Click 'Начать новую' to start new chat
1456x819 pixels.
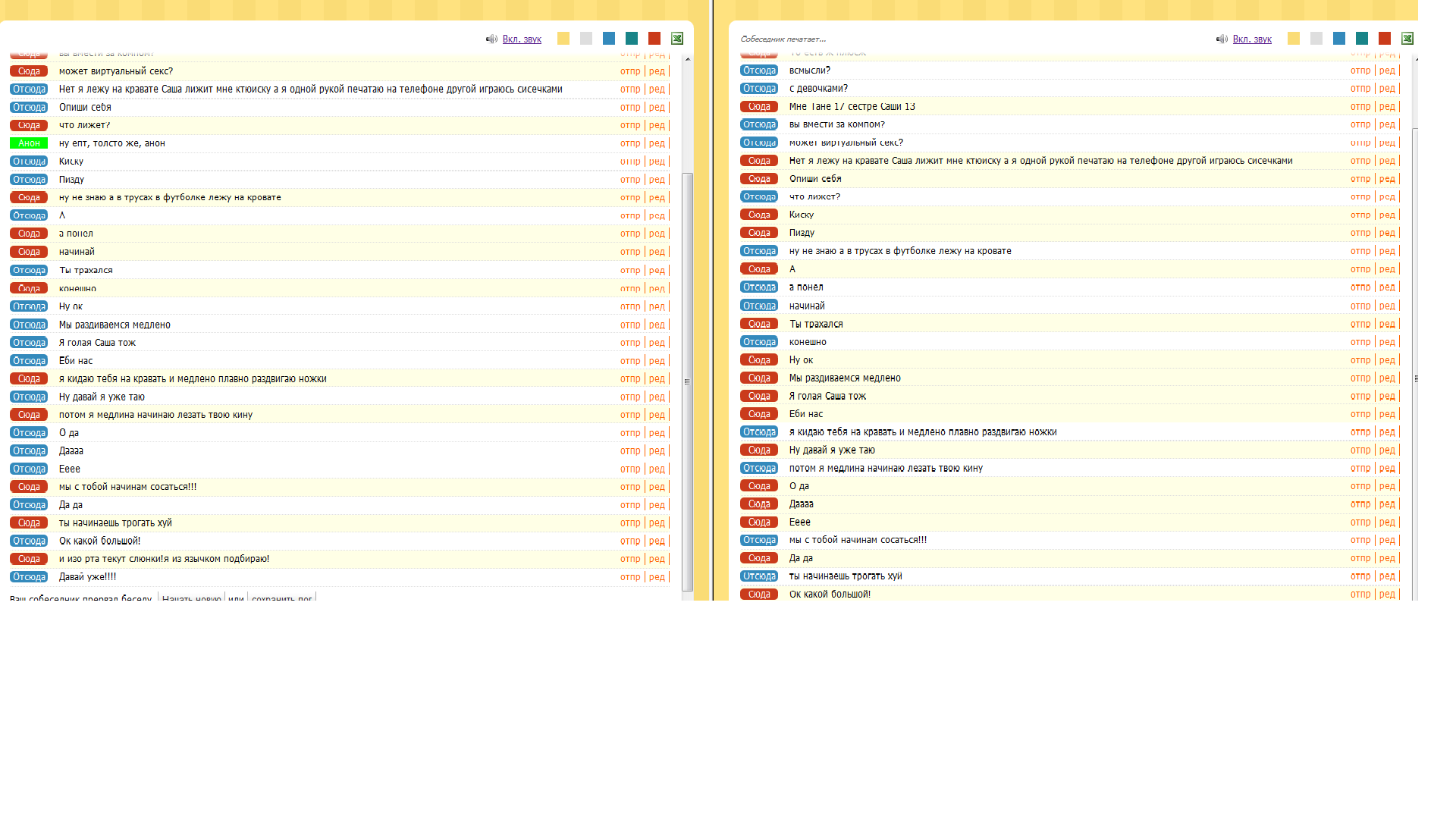[191, 598]
